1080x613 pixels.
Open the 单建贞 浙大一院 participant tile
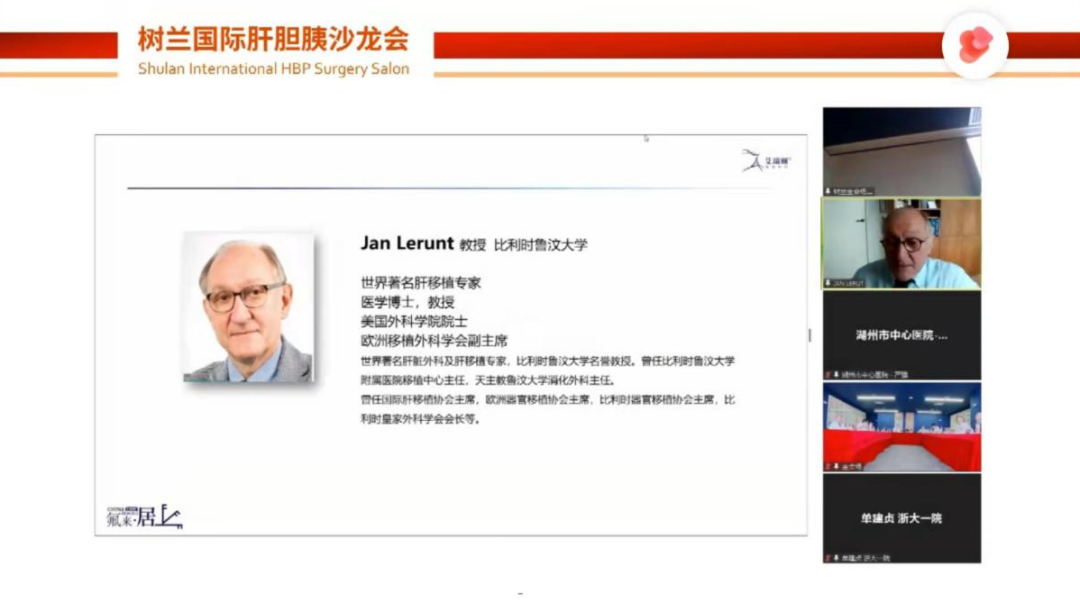(902, 519)
